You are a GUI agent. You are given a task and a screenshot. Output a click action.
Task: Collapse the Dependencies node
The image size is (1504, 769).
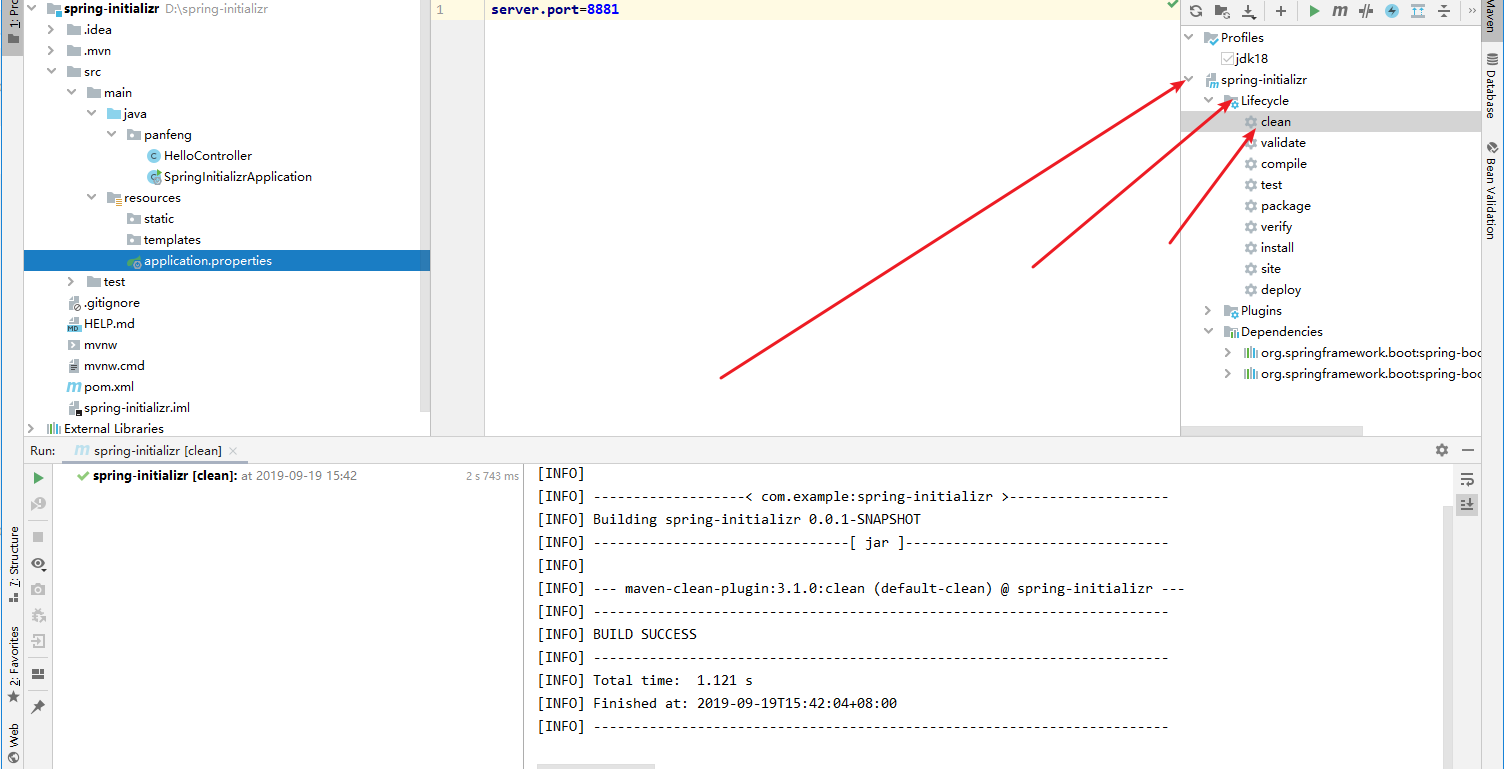1209,332
